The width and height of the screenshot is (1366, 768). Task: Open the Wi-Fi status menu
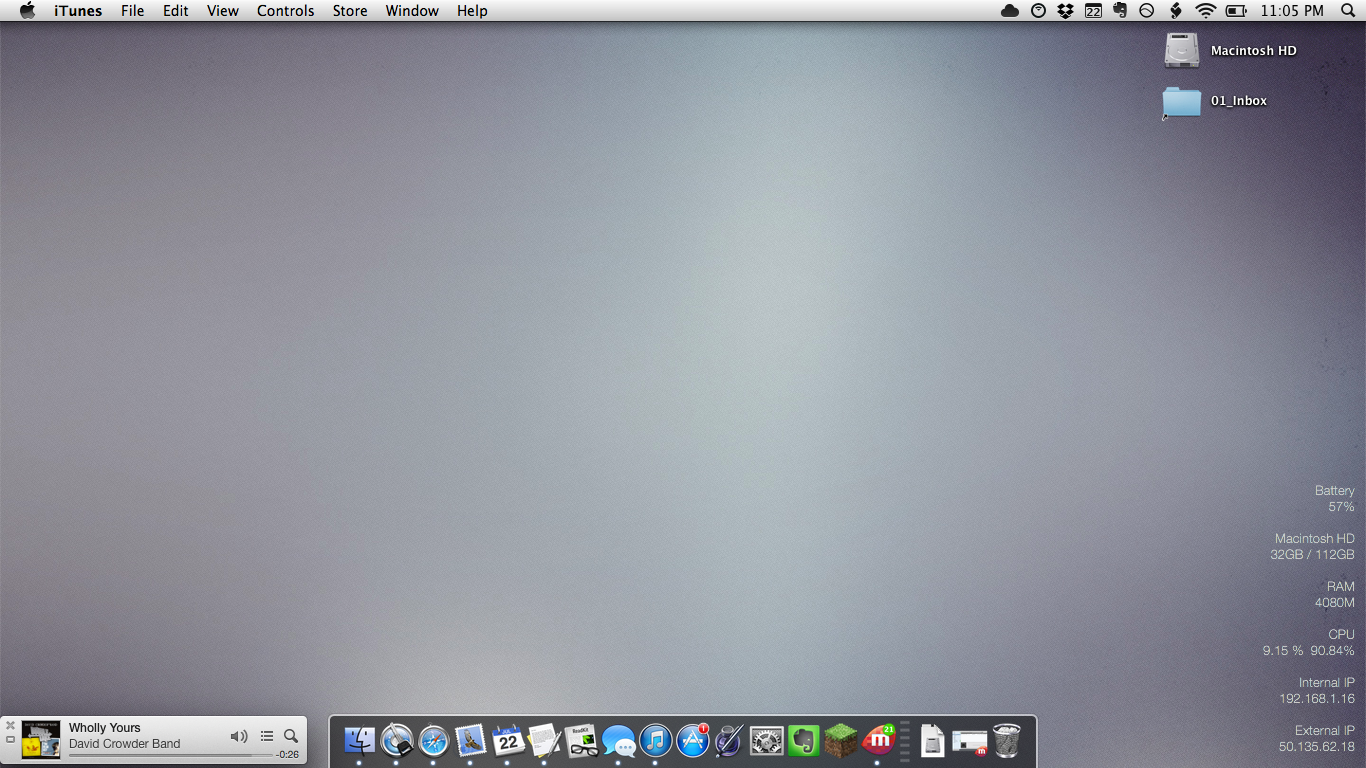click(1205, 11)
